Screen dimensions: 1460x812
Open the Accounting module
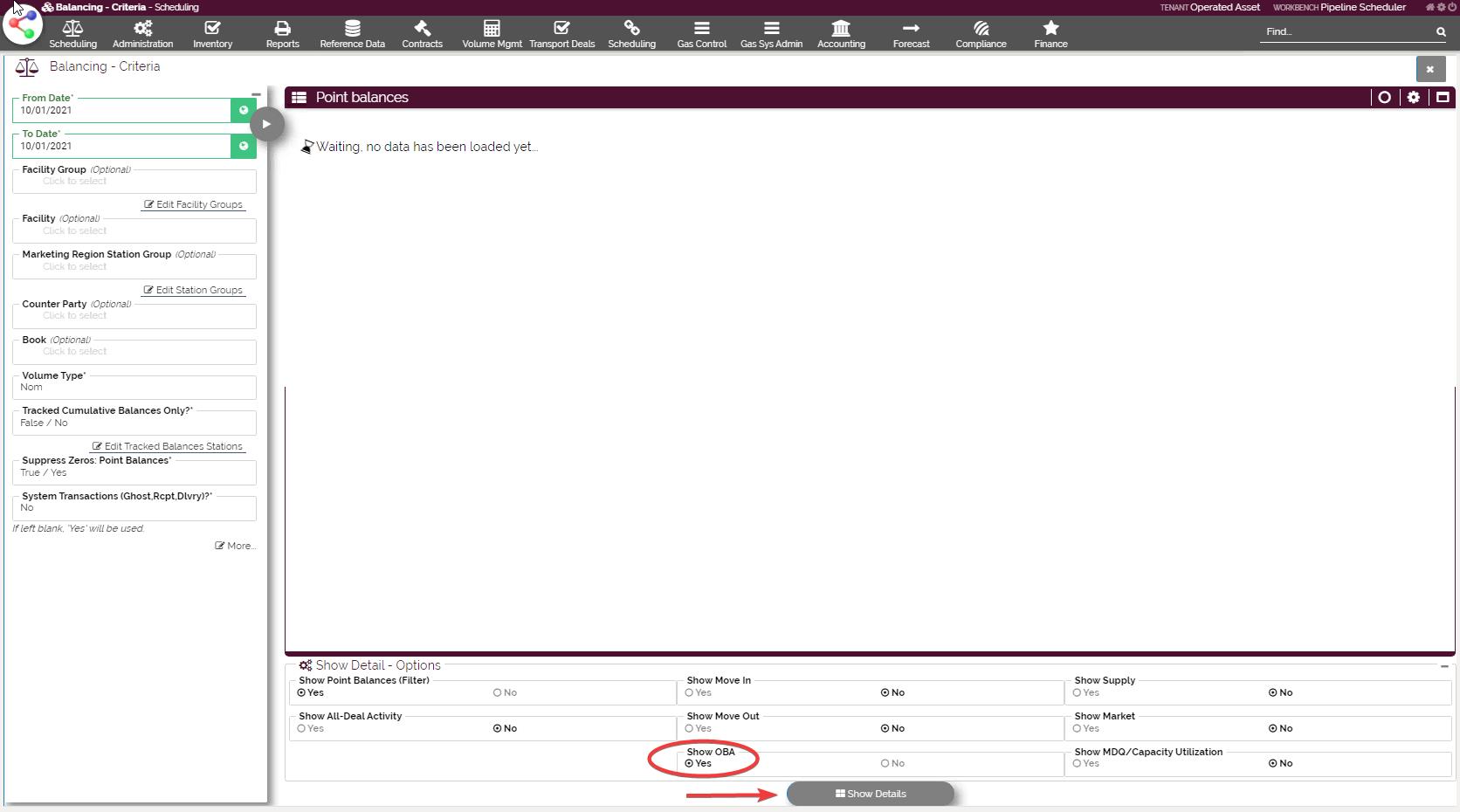(x=841, y=34)
